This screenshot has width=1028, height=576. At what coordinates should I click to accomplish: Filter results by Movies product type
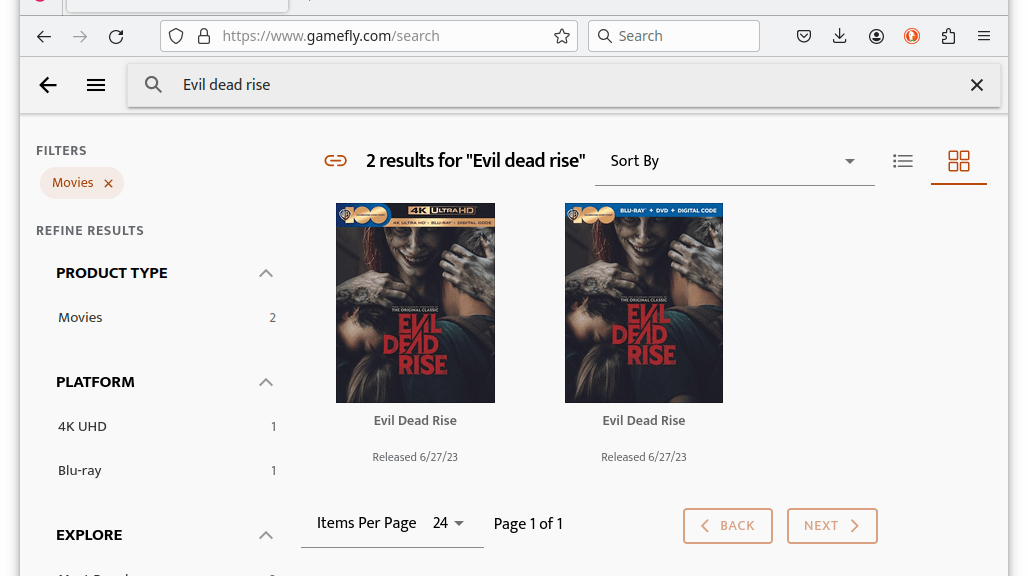point(167,318)
